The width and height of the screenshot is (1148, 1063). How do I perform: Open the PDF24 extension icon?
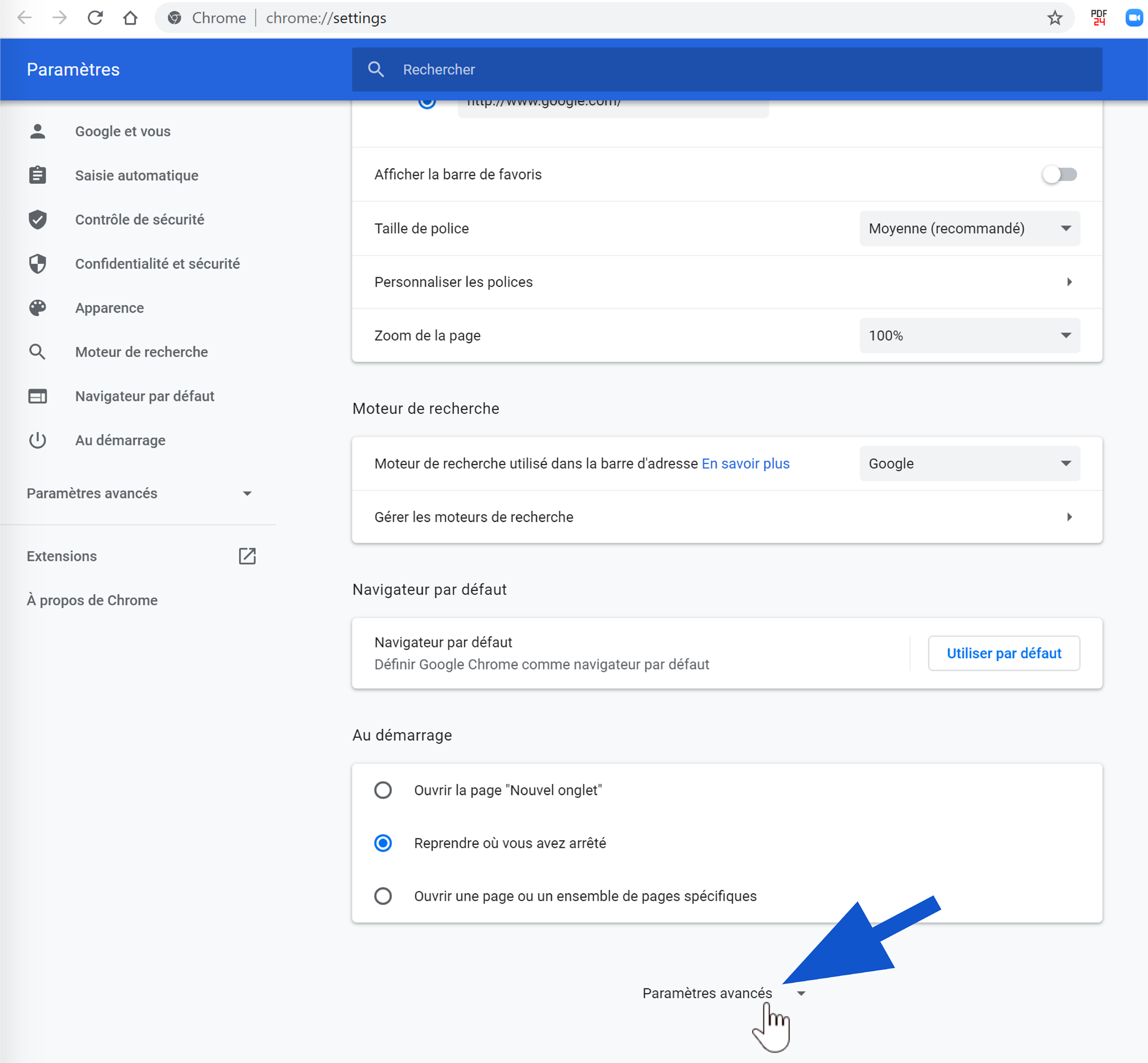point(1098,18)
